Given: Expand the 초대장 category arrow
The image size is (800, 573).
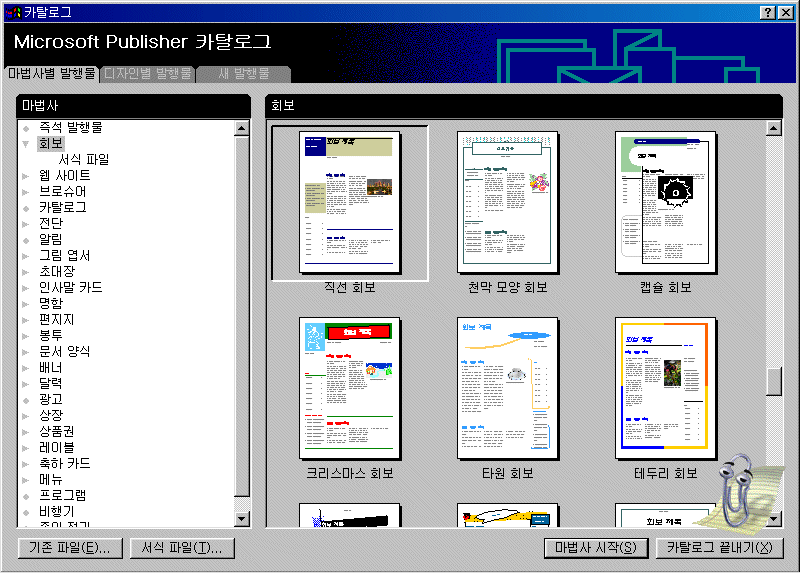Looking at the screenshot, I should [26, 272].
